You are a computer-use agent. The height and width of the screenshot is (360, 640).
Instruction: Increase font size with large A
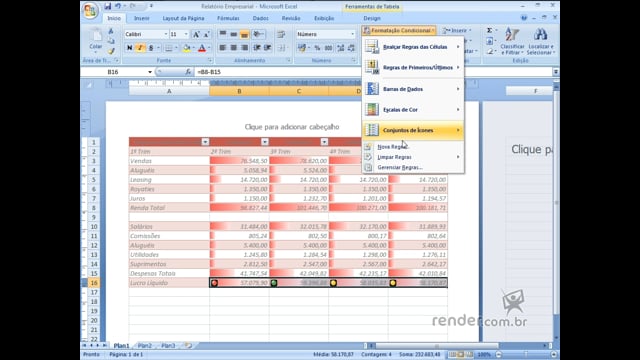pos(196,34)
